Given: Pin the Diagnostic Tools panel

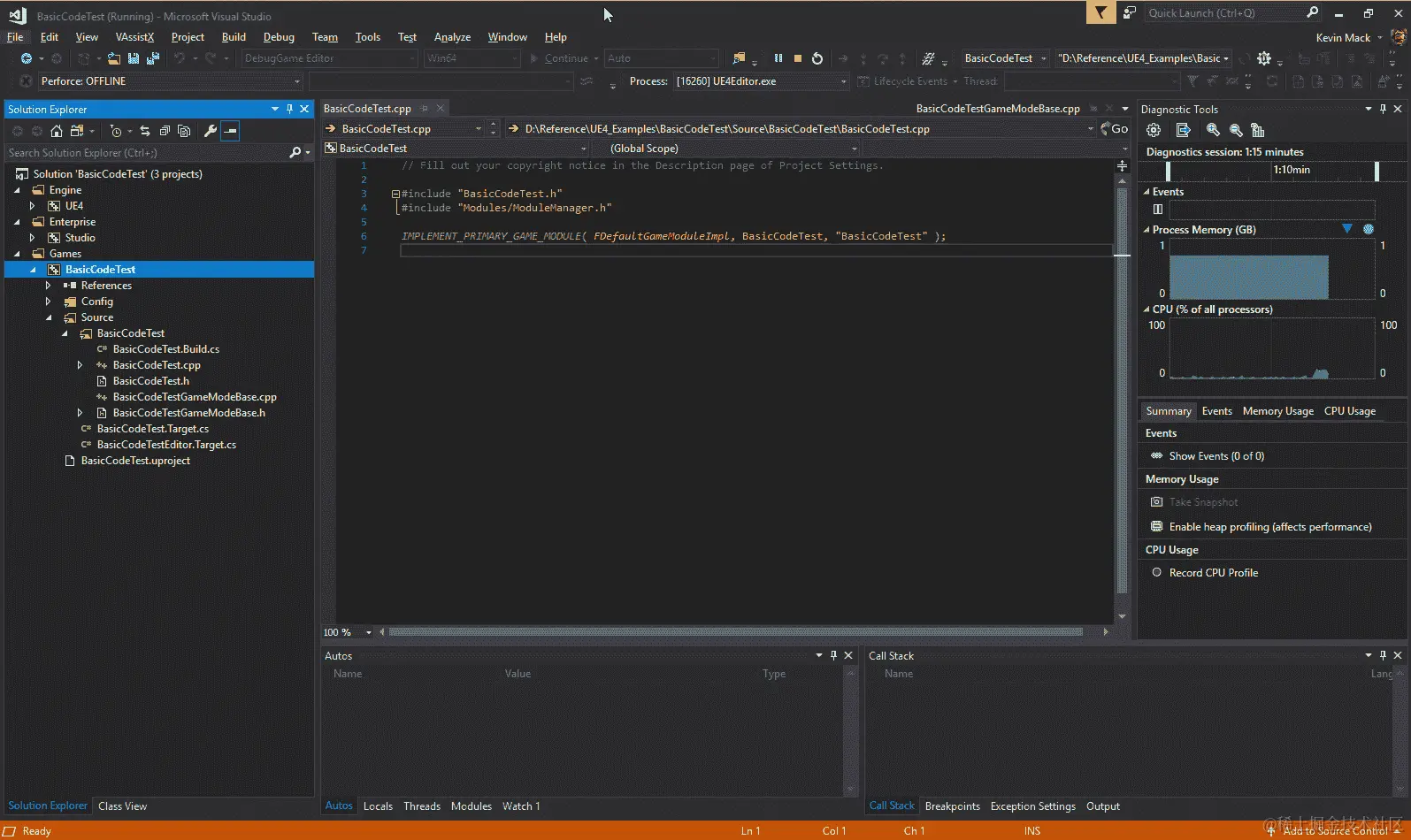Looking at the screenshot, I should (x=1383, y=109).
